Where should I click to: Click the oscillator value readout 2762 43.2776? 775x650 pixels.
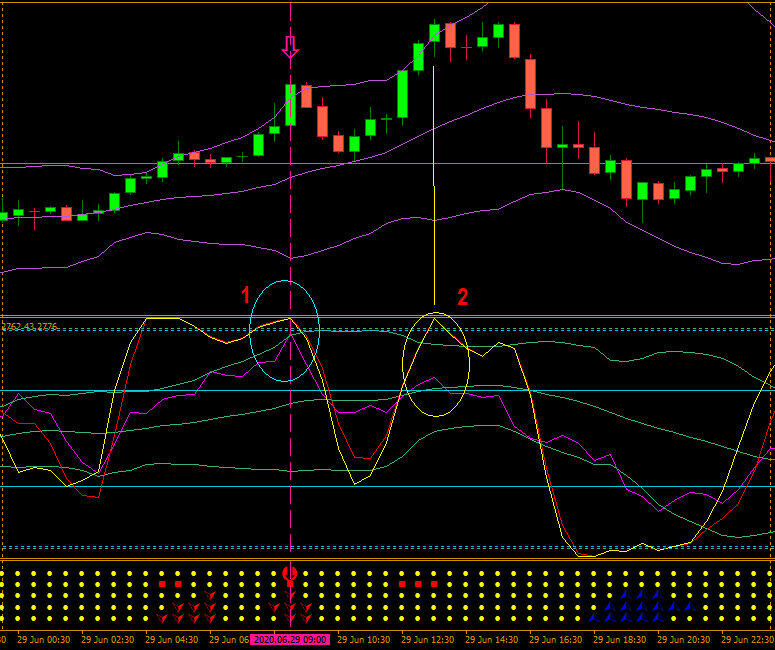point(30,327)
